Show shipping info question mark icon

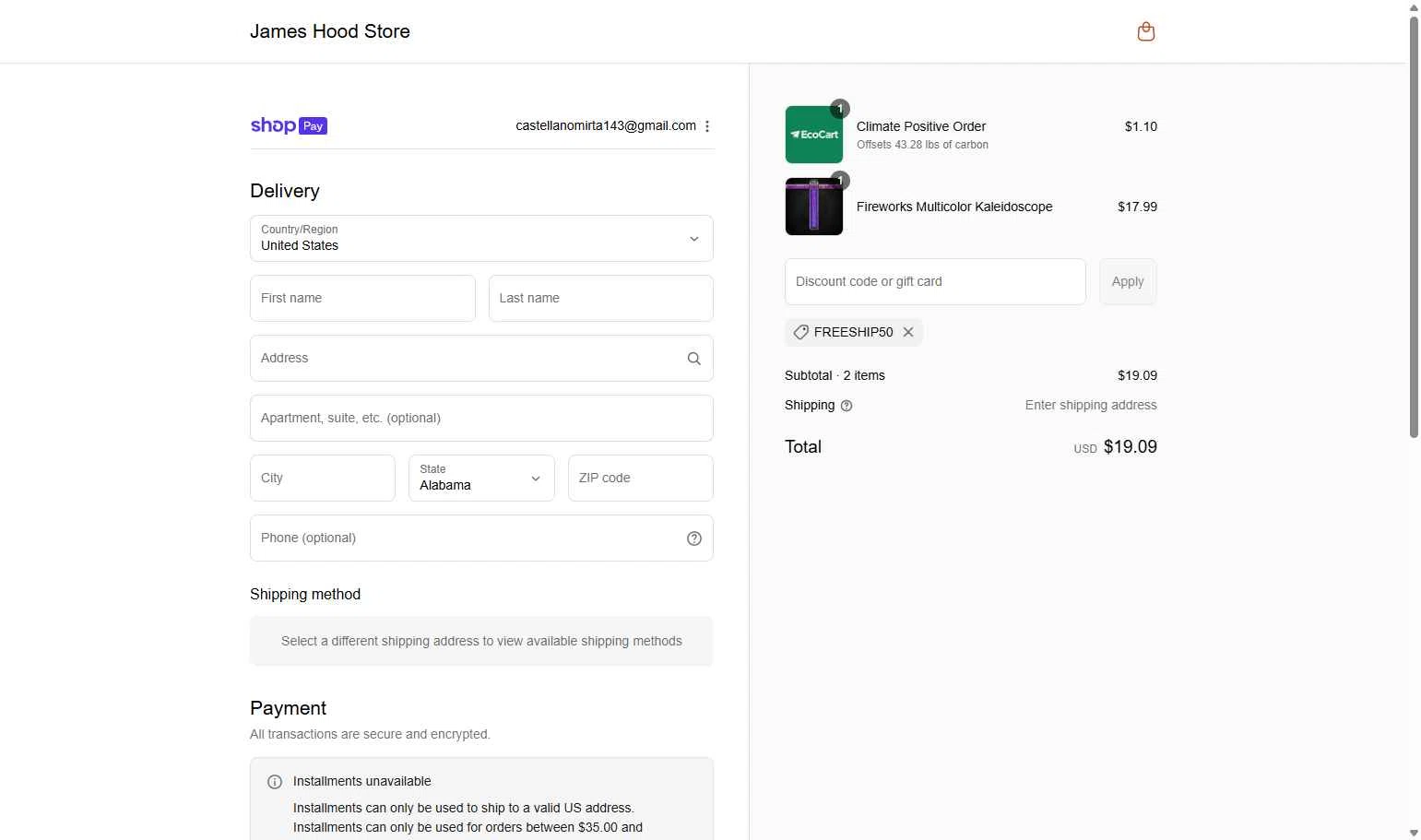(847, 406)
